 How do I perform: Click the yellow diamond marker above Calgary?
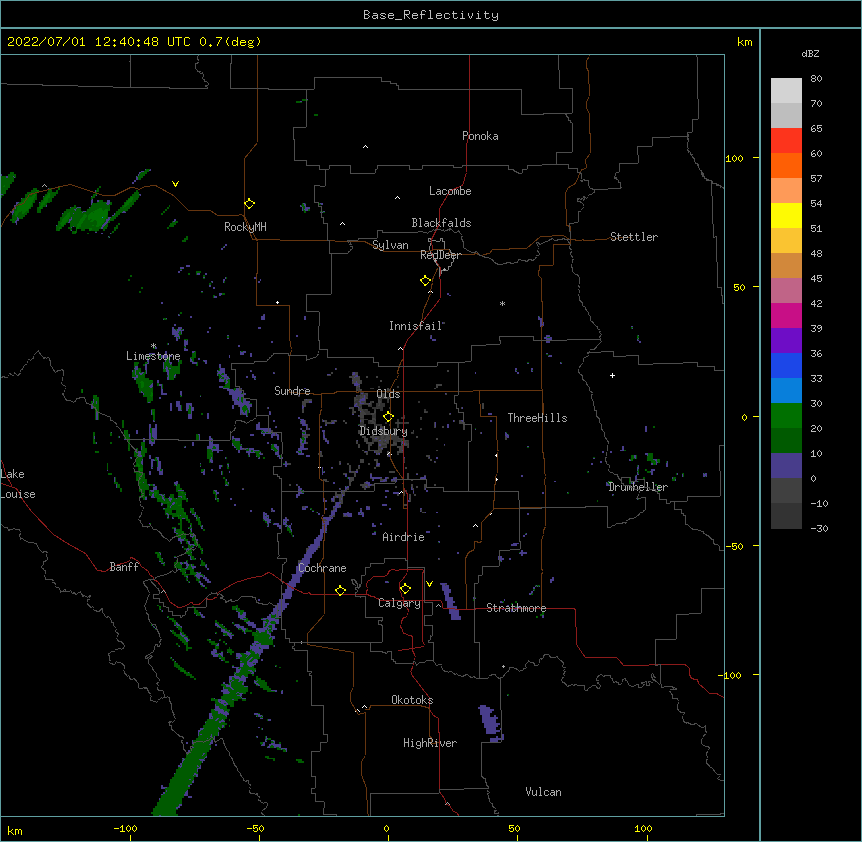point(405,589)
